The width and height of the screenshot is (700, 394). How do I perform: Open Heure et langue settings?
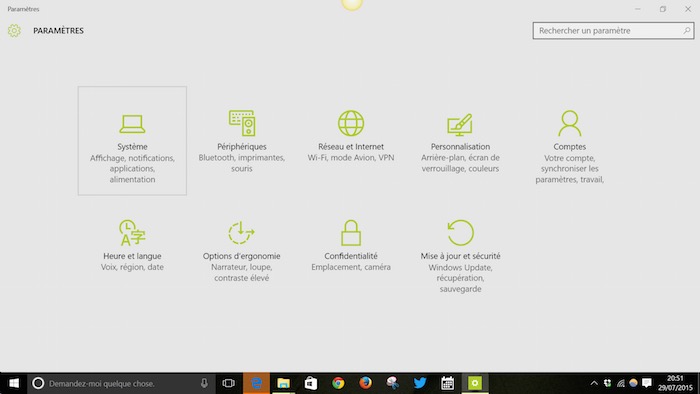click(132, 250)
